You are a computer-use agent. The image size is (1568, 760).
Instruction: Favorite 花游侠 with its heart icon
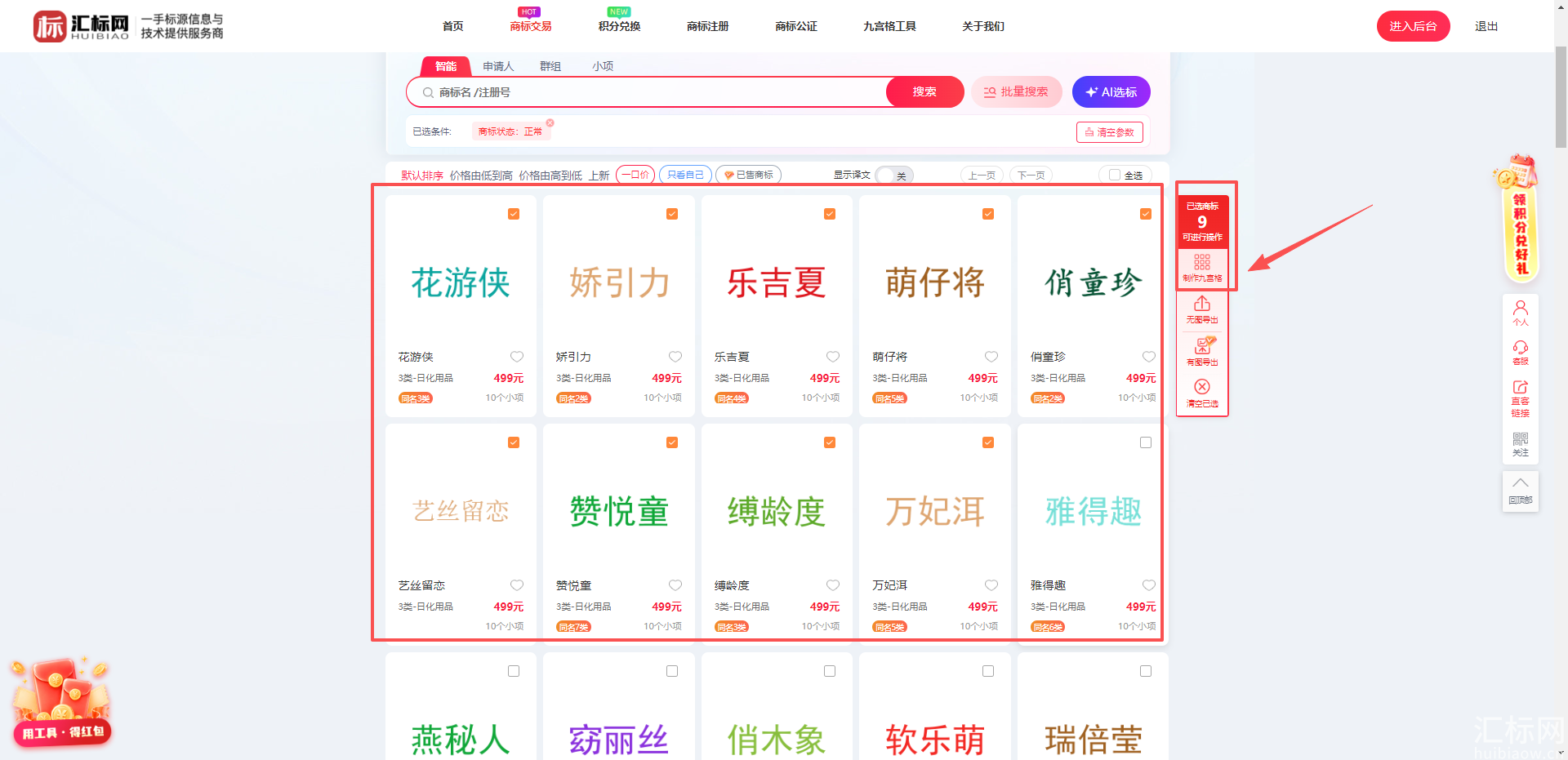(517, 357)
